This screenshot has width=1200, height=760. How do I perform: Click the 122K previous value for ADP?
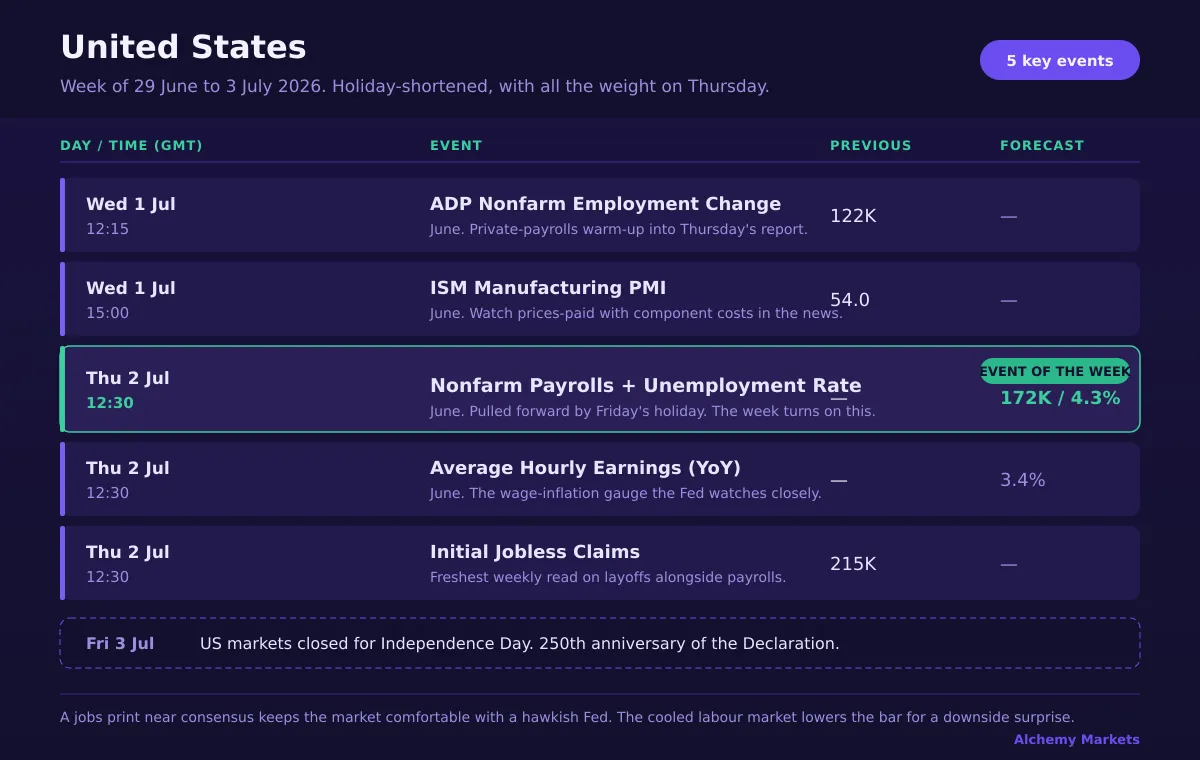(853, 215)
